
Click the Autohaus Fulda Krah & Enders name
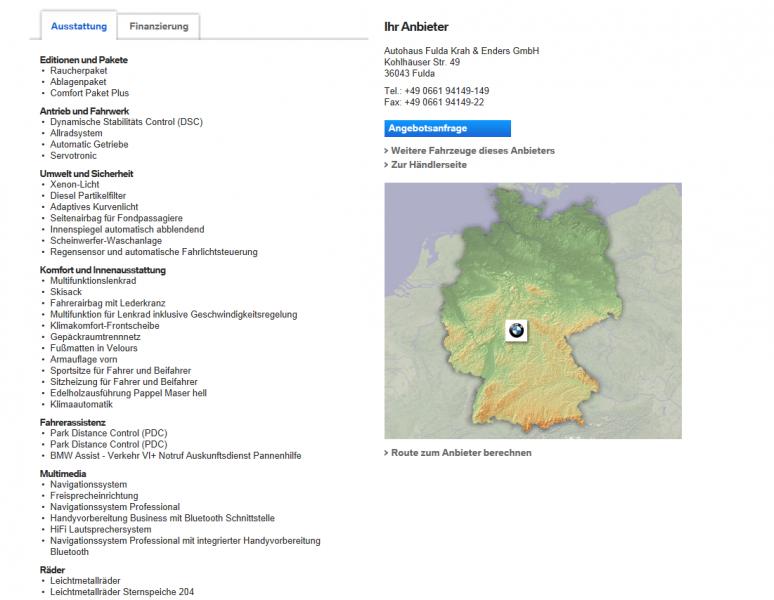461,51
